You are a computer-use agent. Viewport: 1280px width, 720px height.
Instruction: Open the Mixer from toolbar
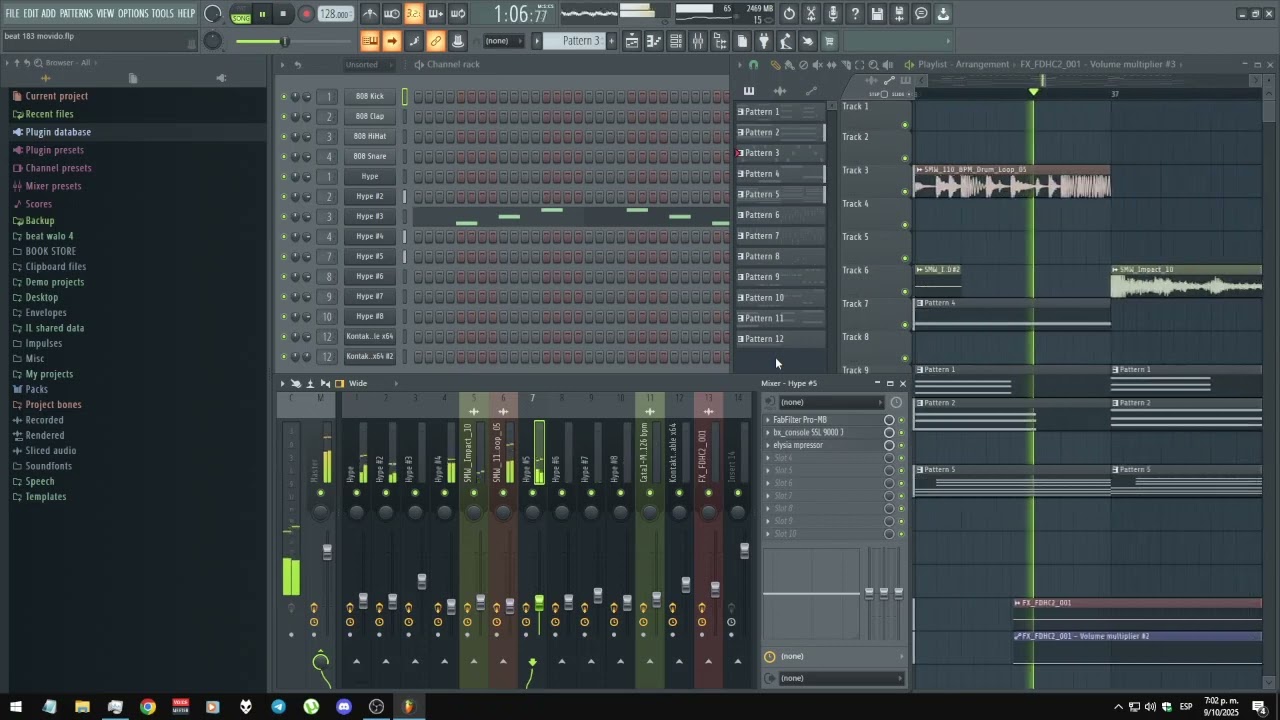(x=698, y=41)
